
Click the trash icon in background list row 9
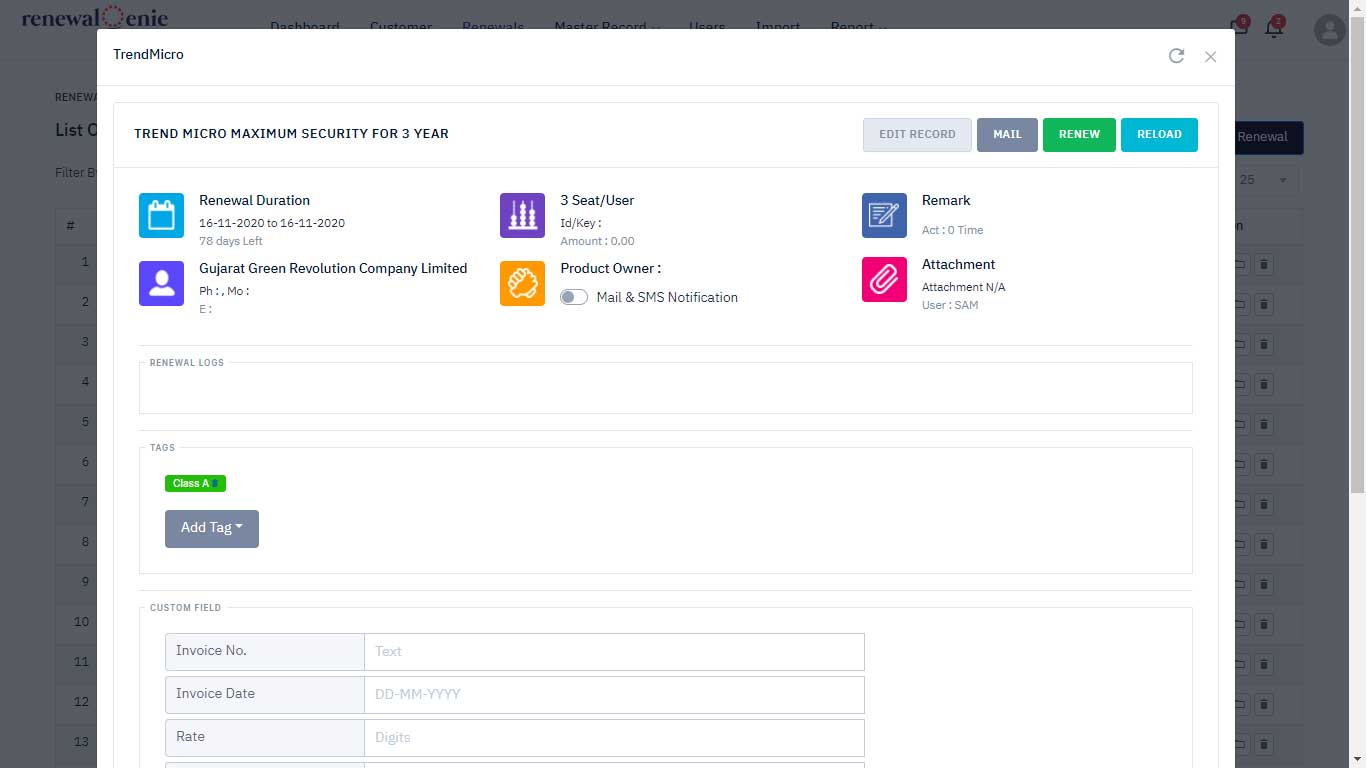click(x=1264, y=585)
